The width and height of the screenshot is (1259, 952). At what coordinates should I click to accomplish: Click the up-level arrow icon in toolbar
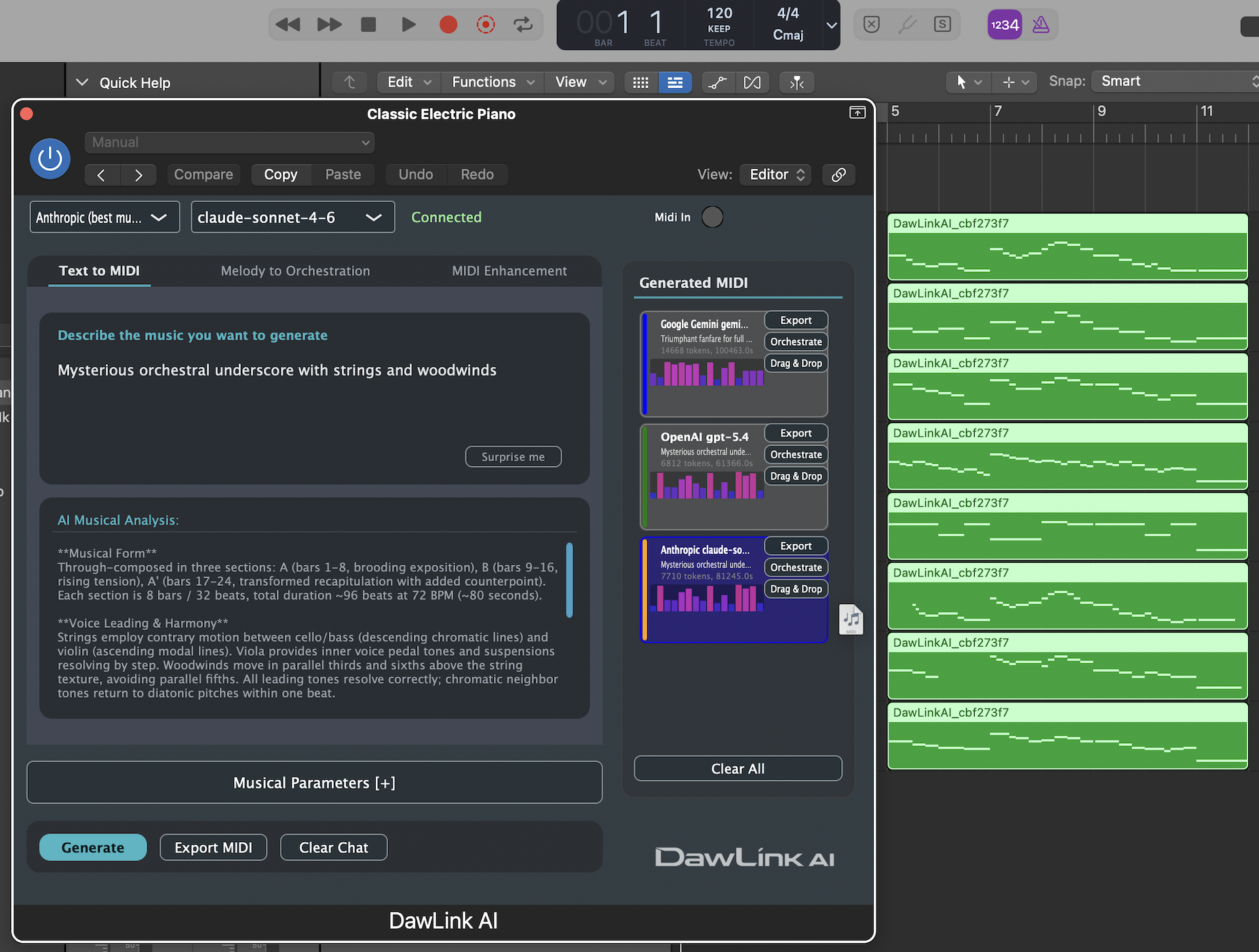point(349,83)
